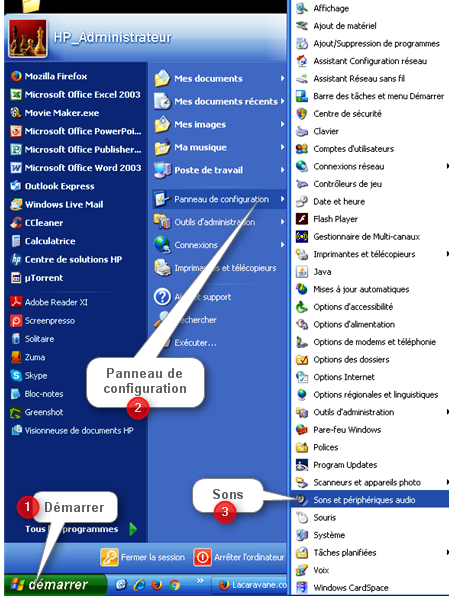This screenshot has width=449, height=596.
Task: Expand Connexions submenu arrow
Action: [x=282, y=244]
